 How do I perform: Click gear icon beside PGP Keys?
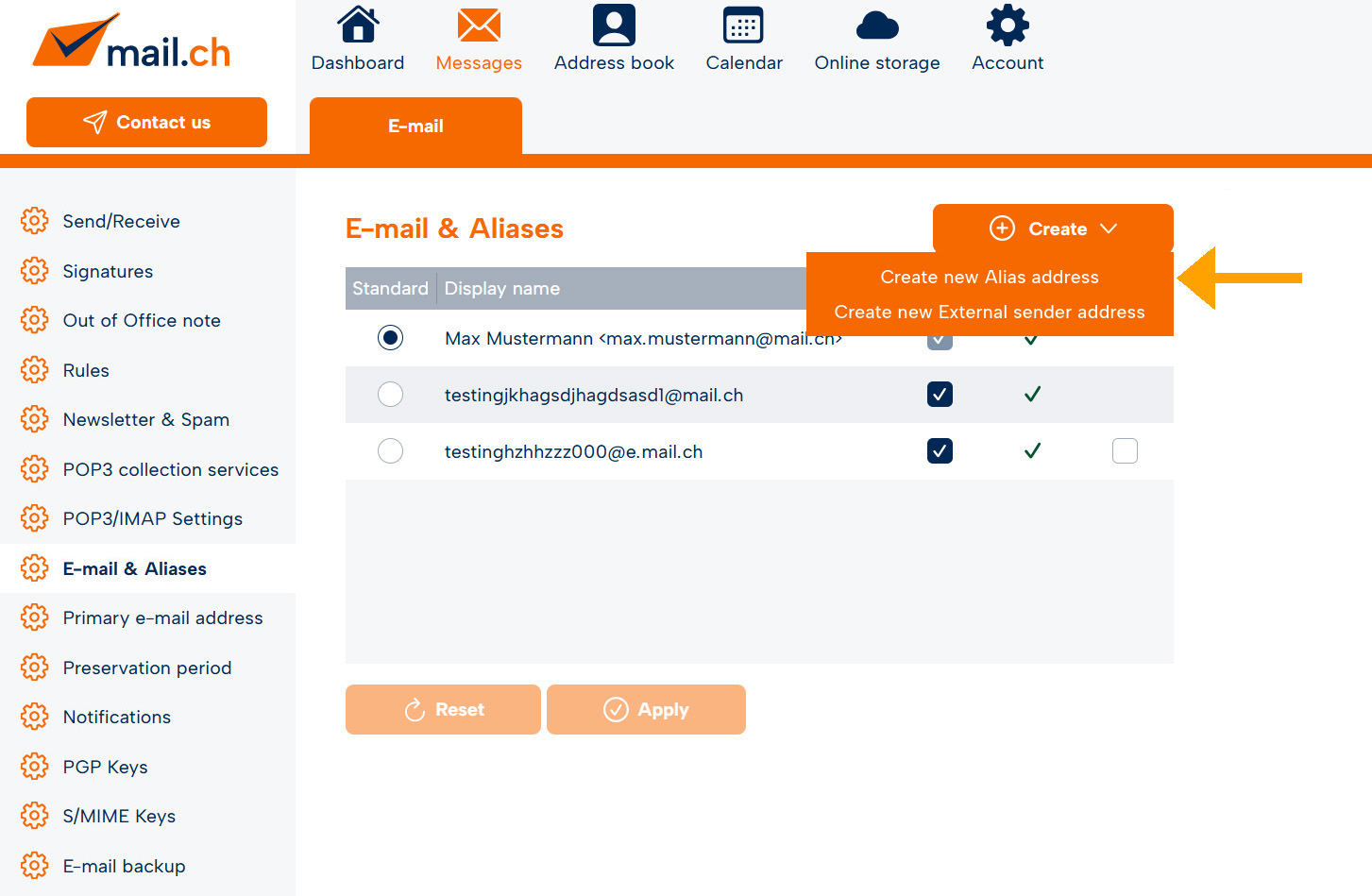(35, 766)
